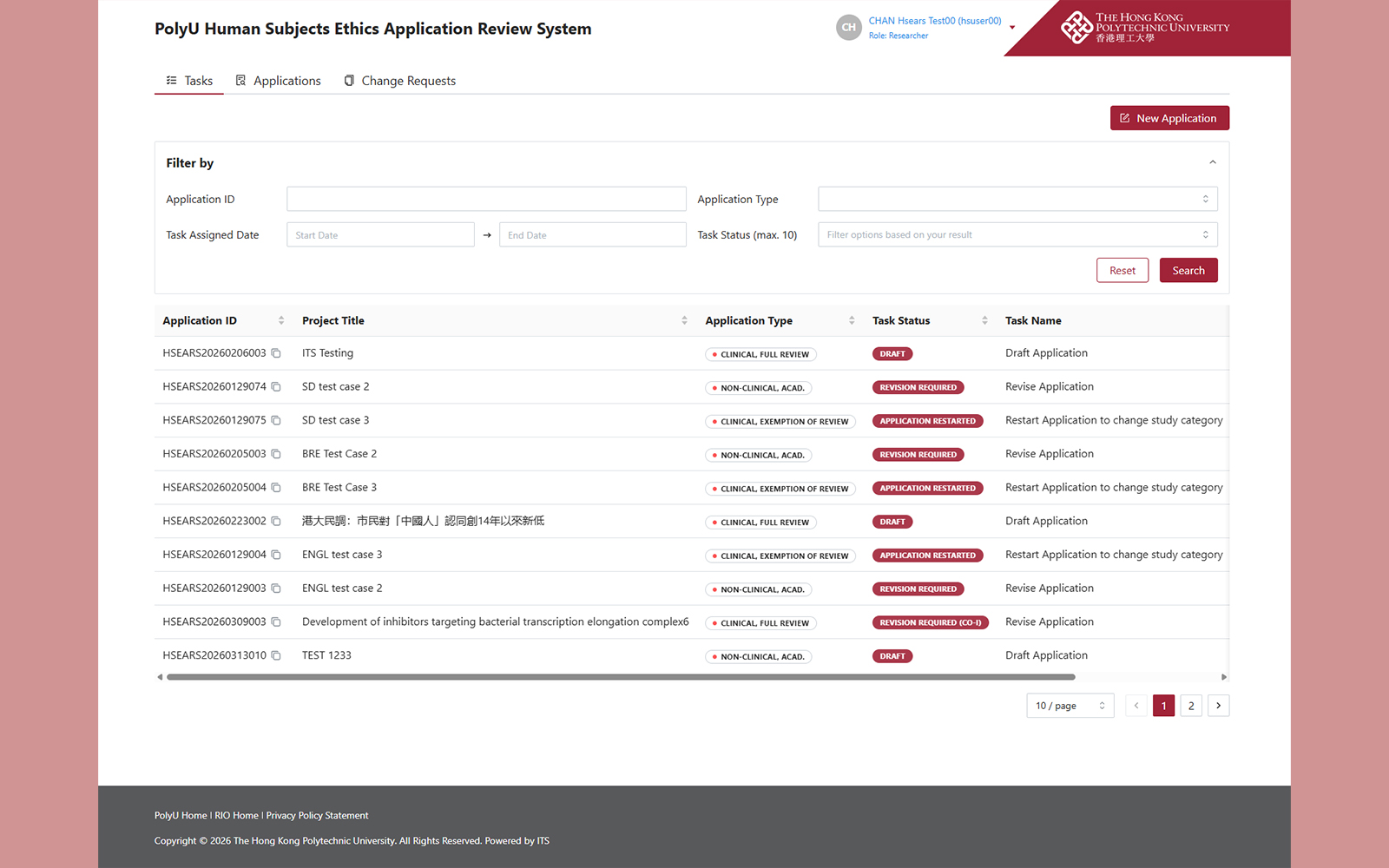Open the Privacy Policy Statement link
The width and height of the screenshot is (1389, 868).
[317, 815]
